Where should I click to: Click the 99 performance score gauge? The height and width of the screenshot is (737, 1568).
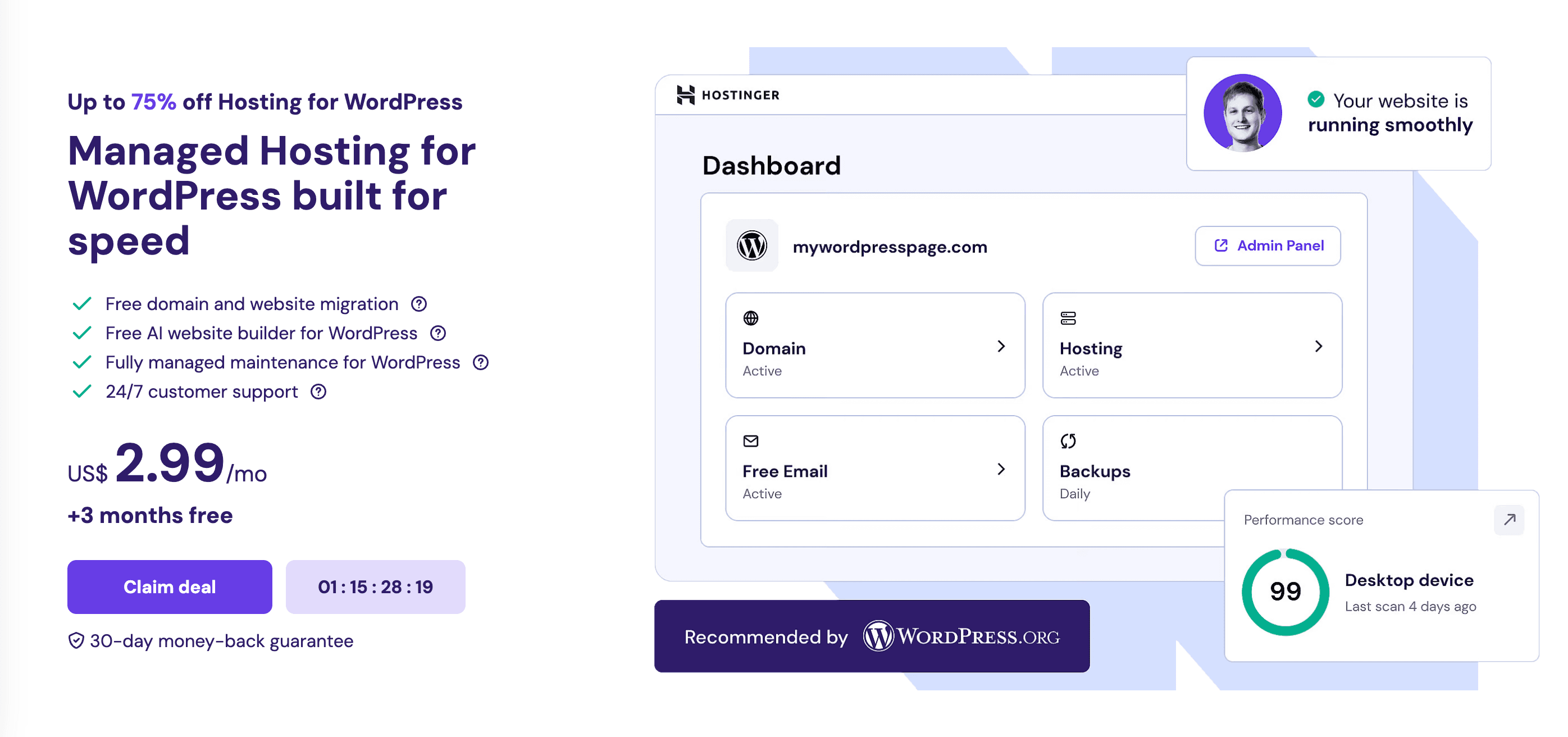point(1285,592)
